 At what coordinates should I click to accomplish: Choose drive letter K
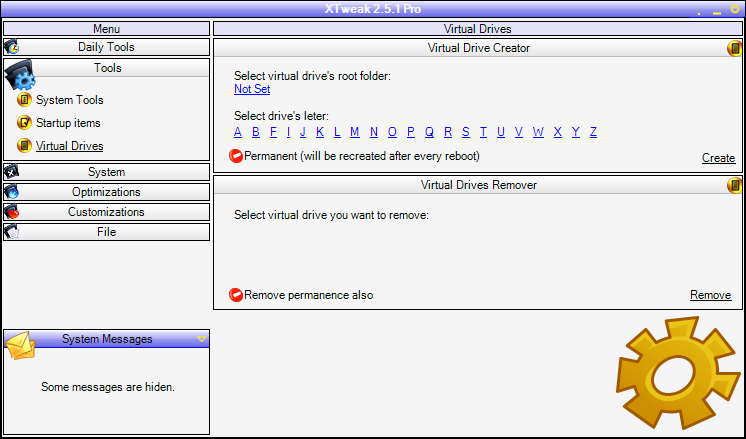(x=320, y=132)
